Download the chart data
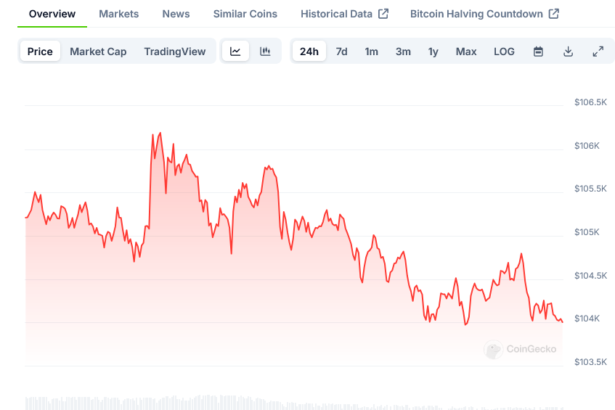Image resolution: width=615 pixels, height=410 pixels. tap(568, 52)
